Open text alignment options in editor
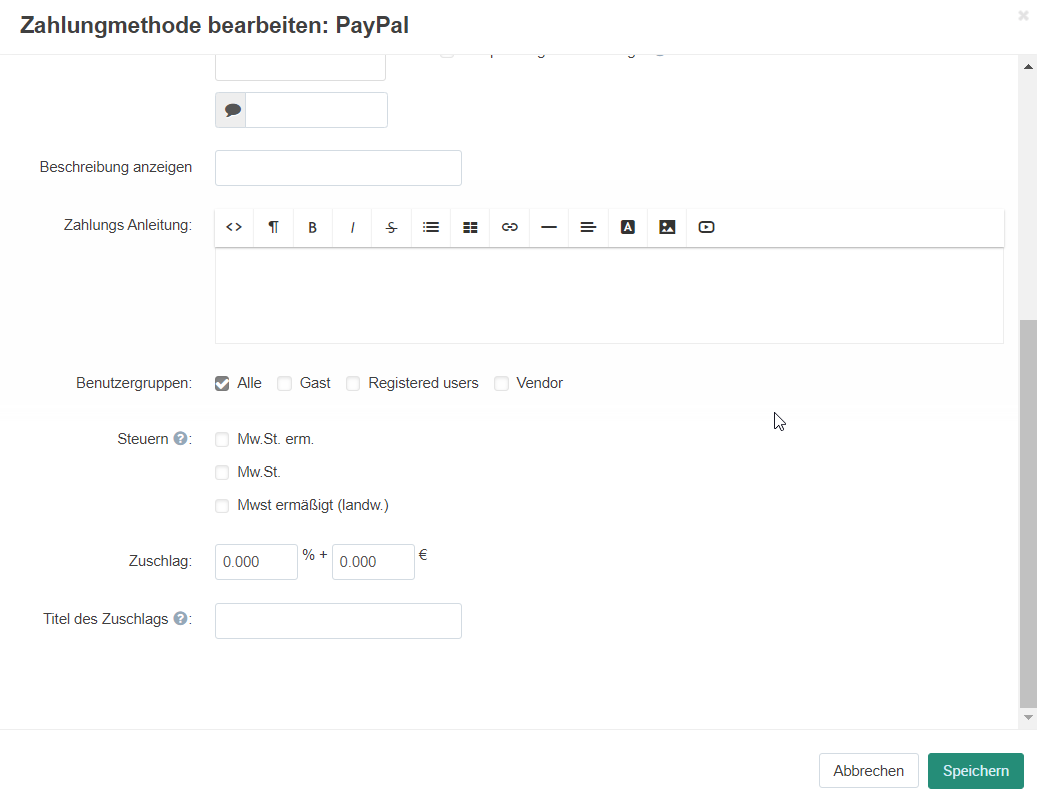 (588, 227)
